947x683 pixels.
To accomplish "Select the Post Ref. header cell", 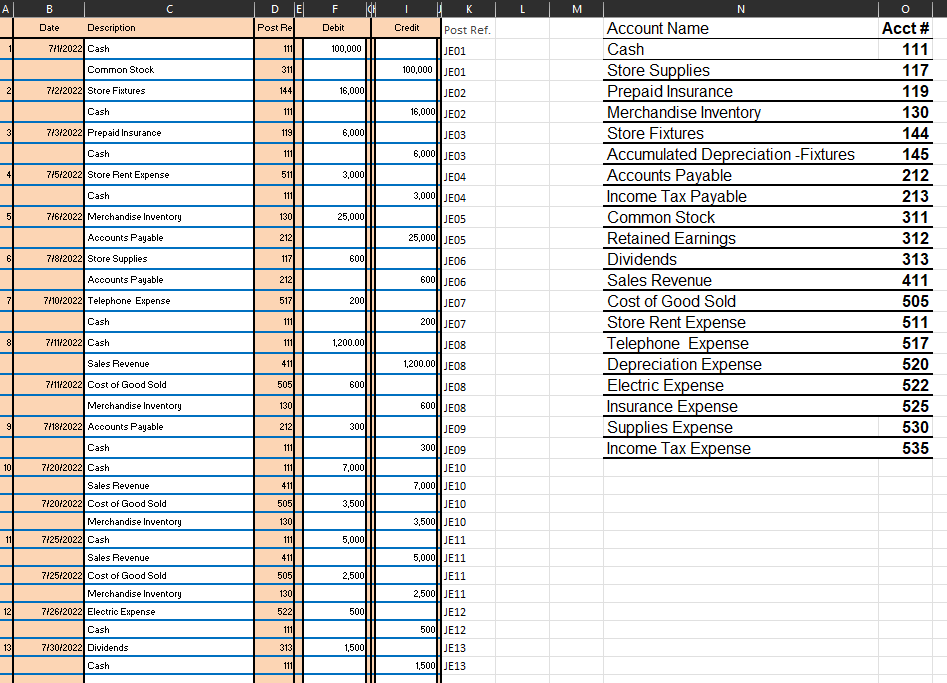I will click(x=465, y=28).
